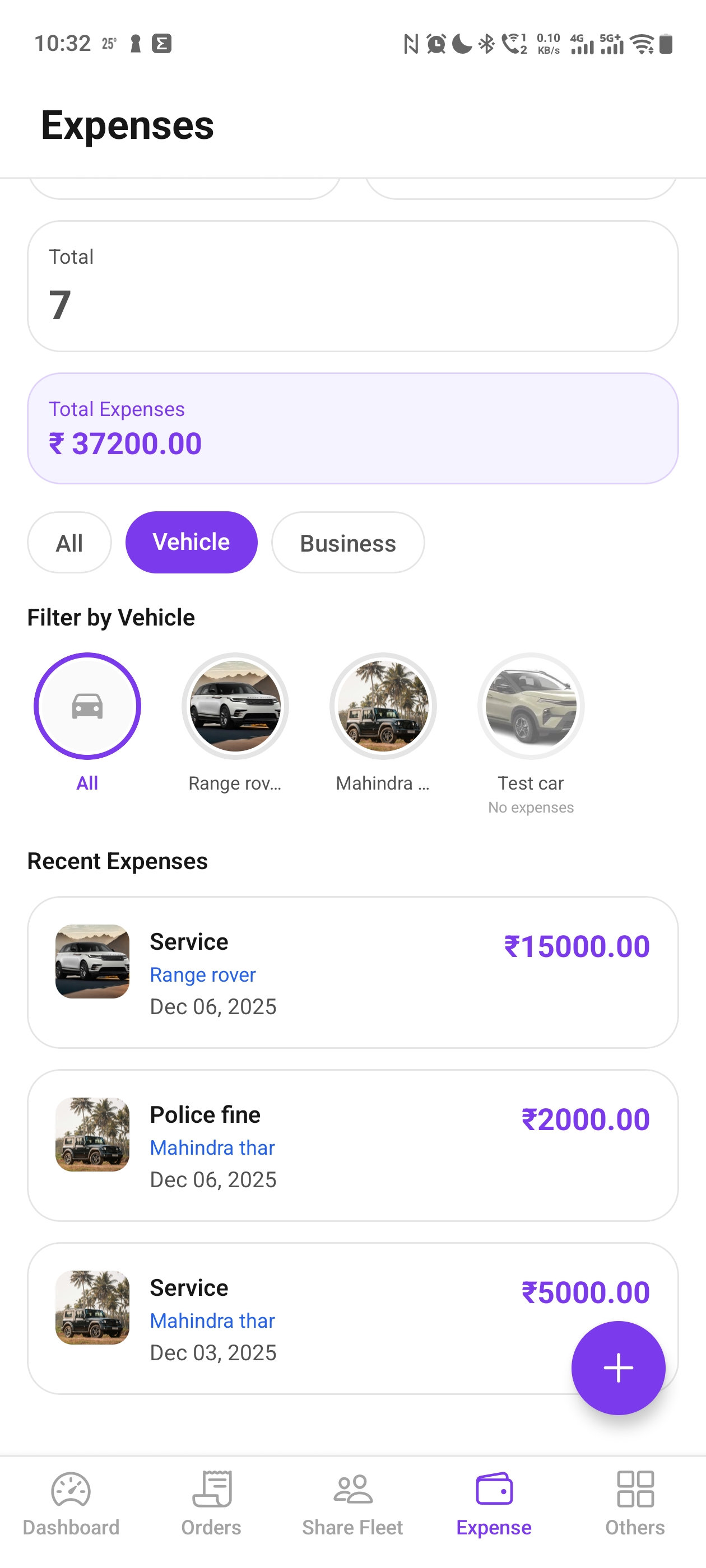This screenshot has height=1568, width=706.
Task: Tap Mahindra thar link under Police fine
Action: click(x=212, y=1147)
